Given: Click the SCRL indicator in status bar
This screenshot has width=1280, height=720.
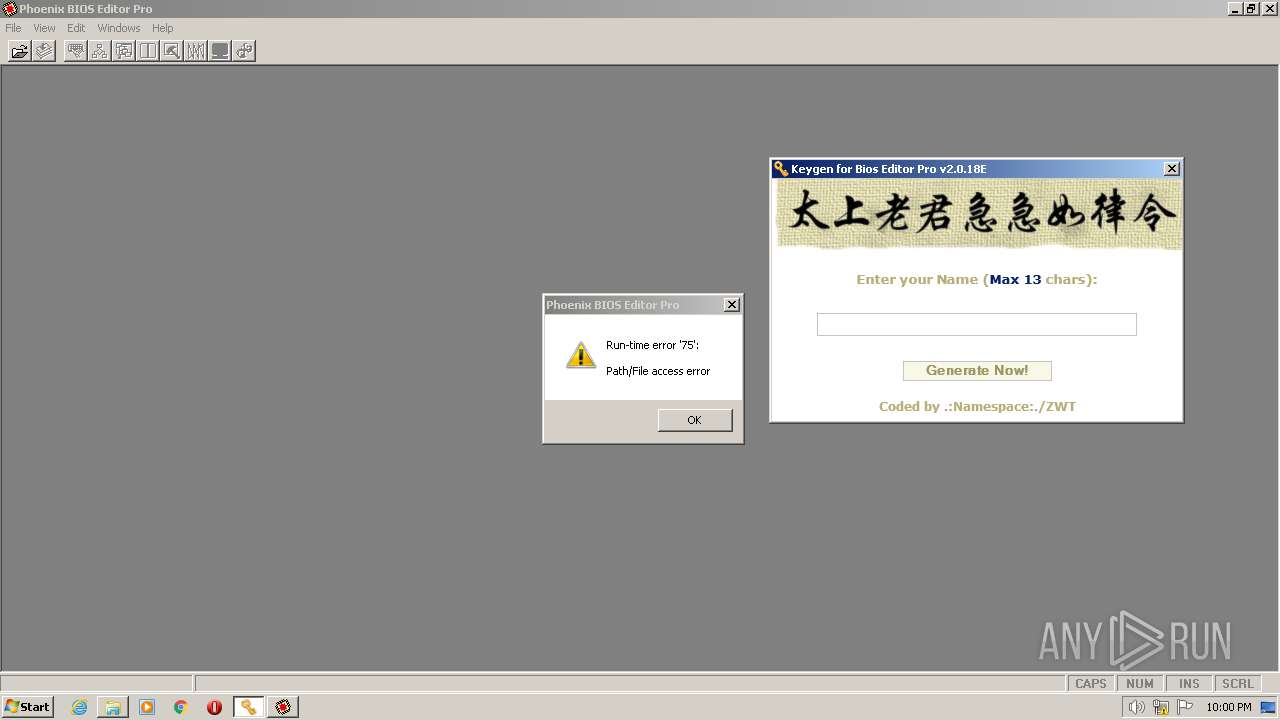Looking at the screenshot, I should click(1238, 683).
